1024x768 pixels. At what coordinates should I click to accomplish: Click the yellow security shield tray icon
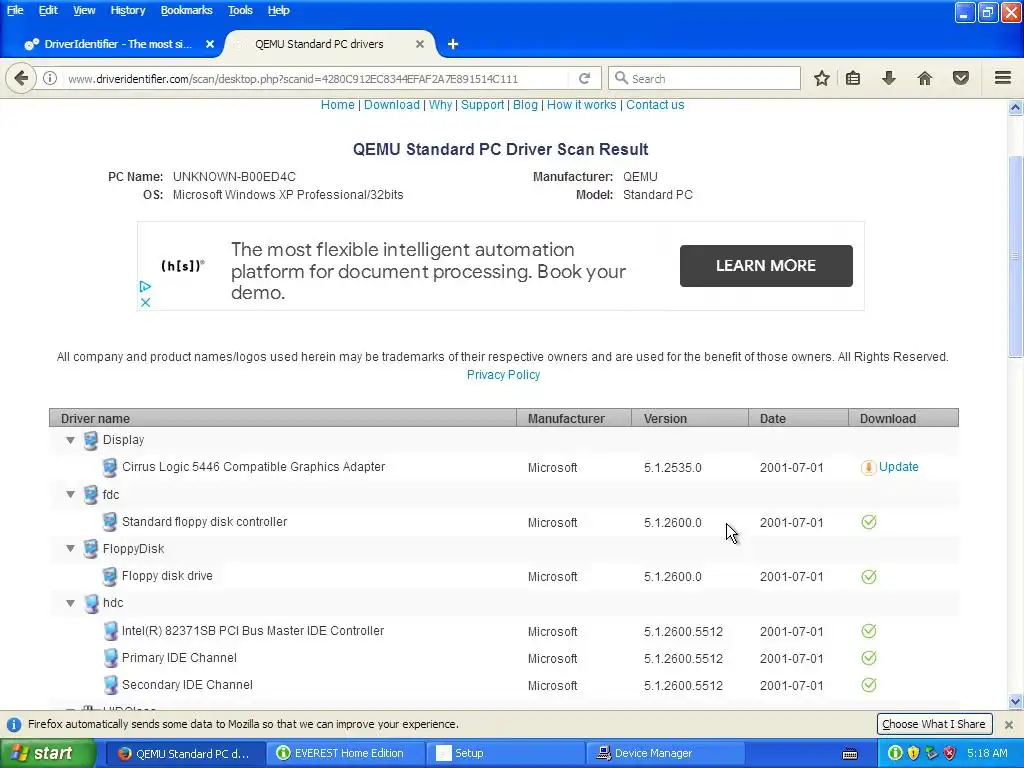913,753
